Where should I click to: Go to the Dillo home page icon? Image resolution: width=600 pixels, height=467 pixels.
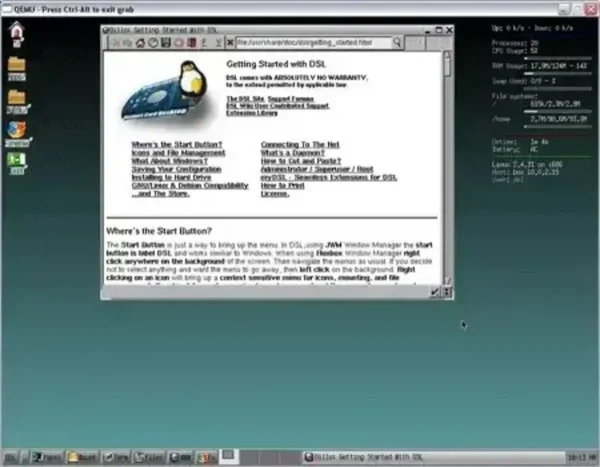pyautogui.click(x=140, y=43)
